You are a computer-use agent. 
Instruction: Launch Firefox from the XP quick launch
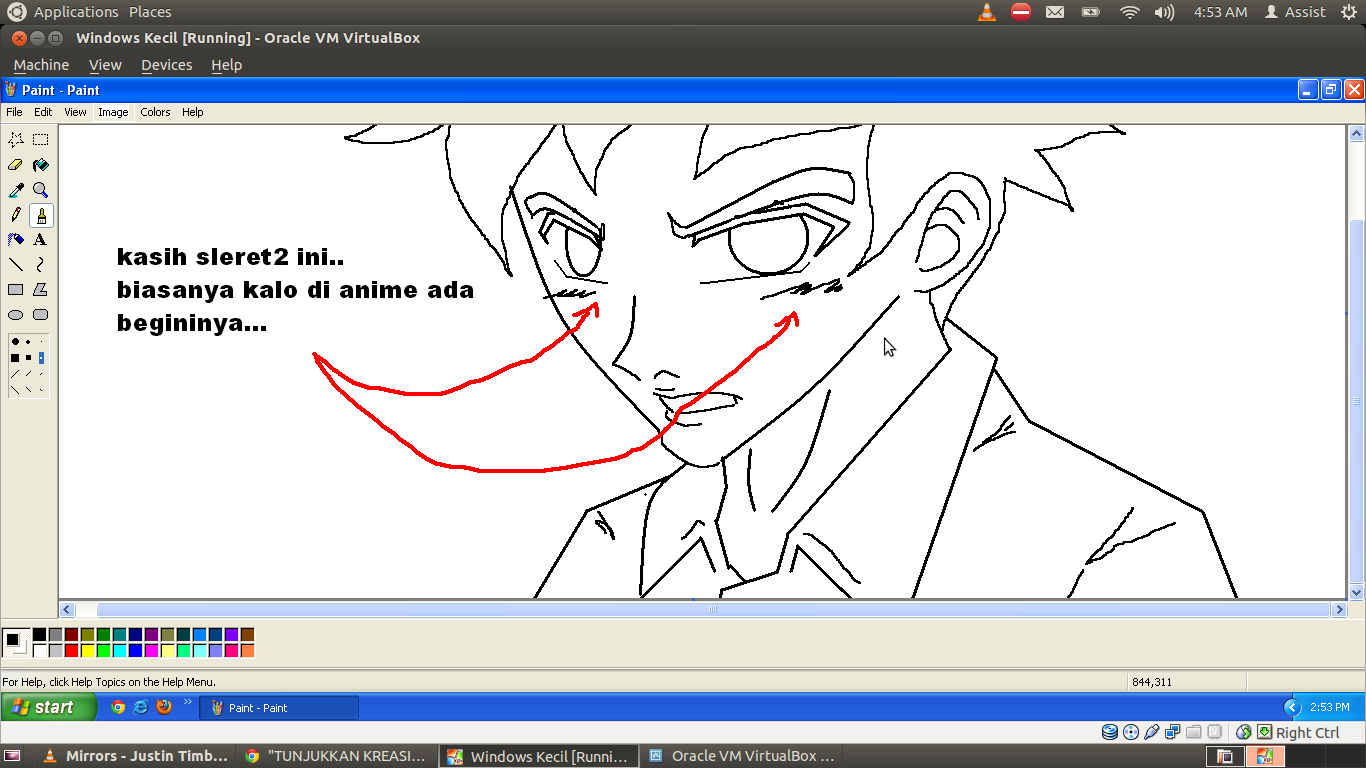pos(164,707)
